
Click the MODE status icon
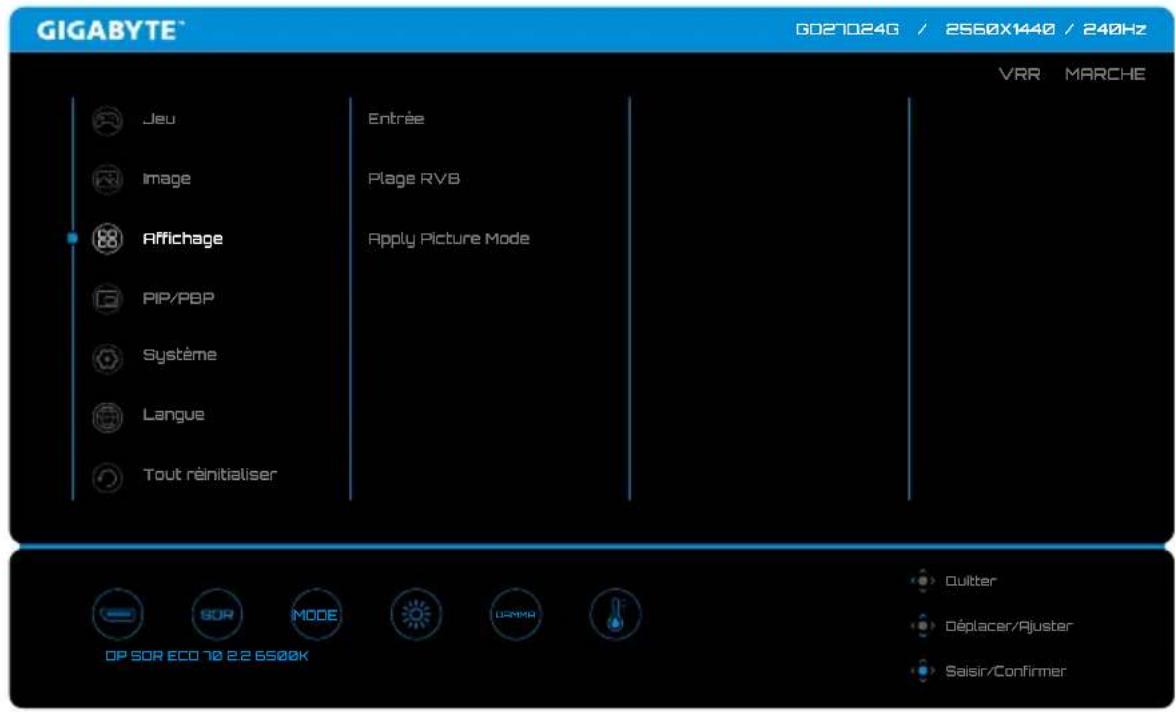316,614
